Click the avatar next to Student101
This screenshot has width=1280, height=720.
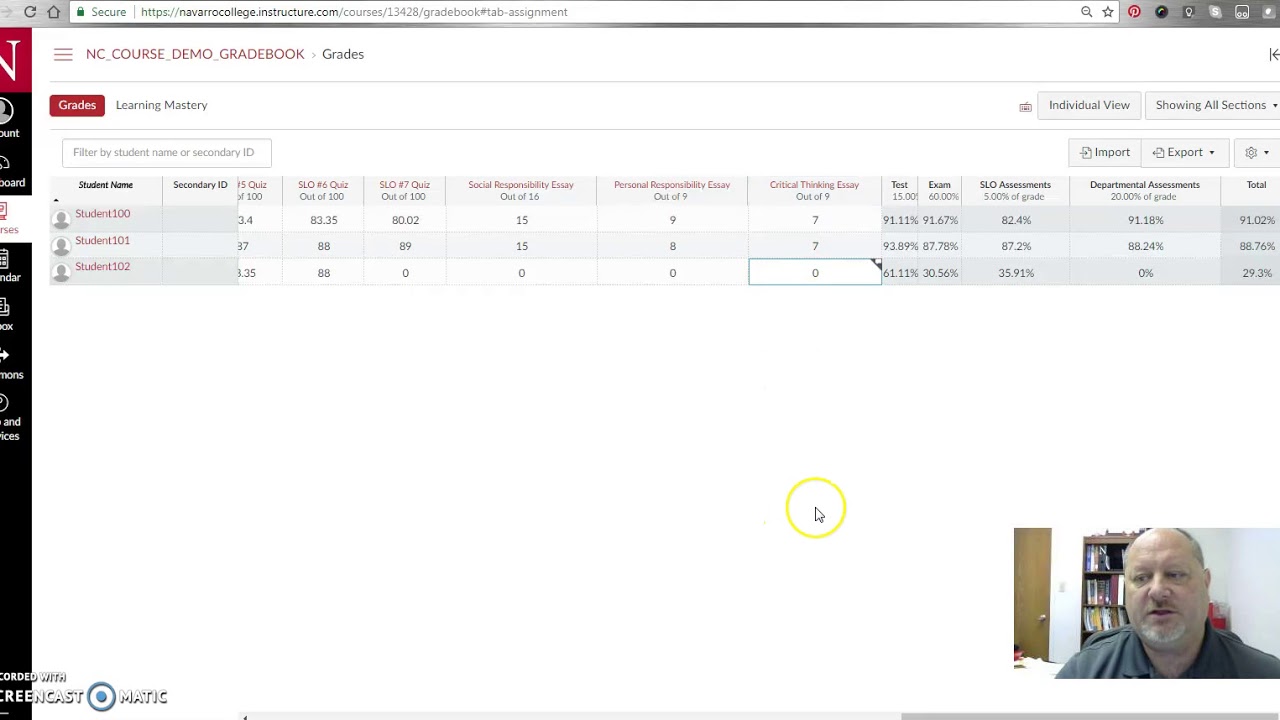(61, 246)
